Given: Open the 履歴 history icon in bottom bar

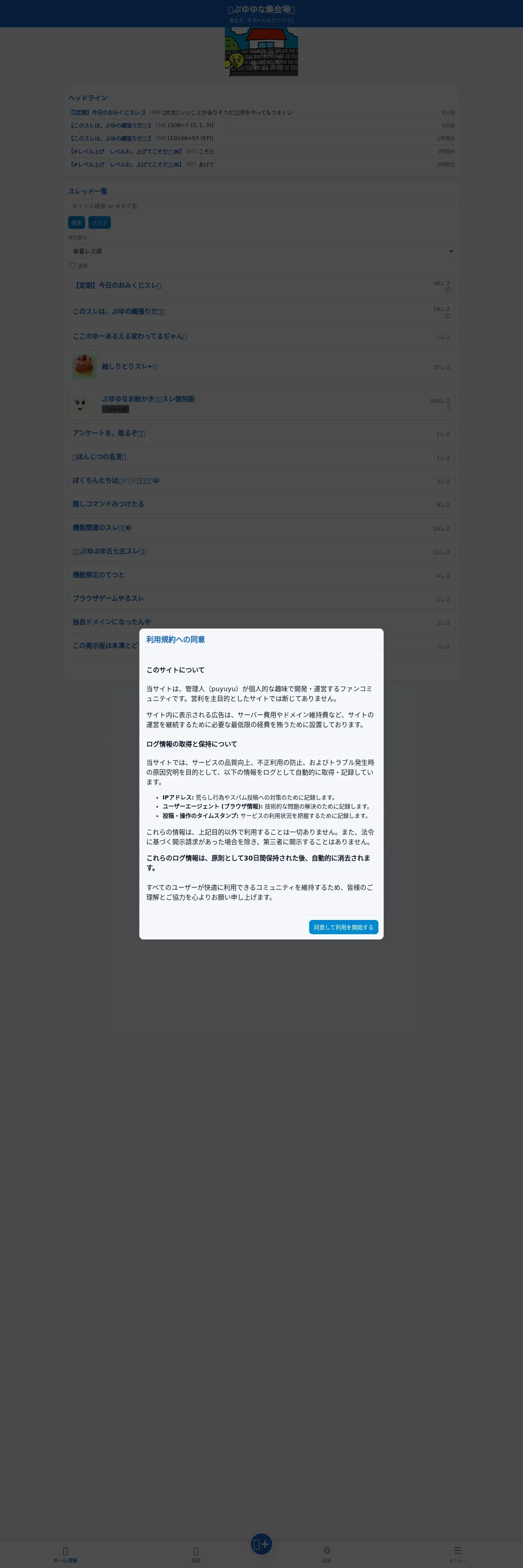Looking at the screenshot, I should [x=196, y=1554].
